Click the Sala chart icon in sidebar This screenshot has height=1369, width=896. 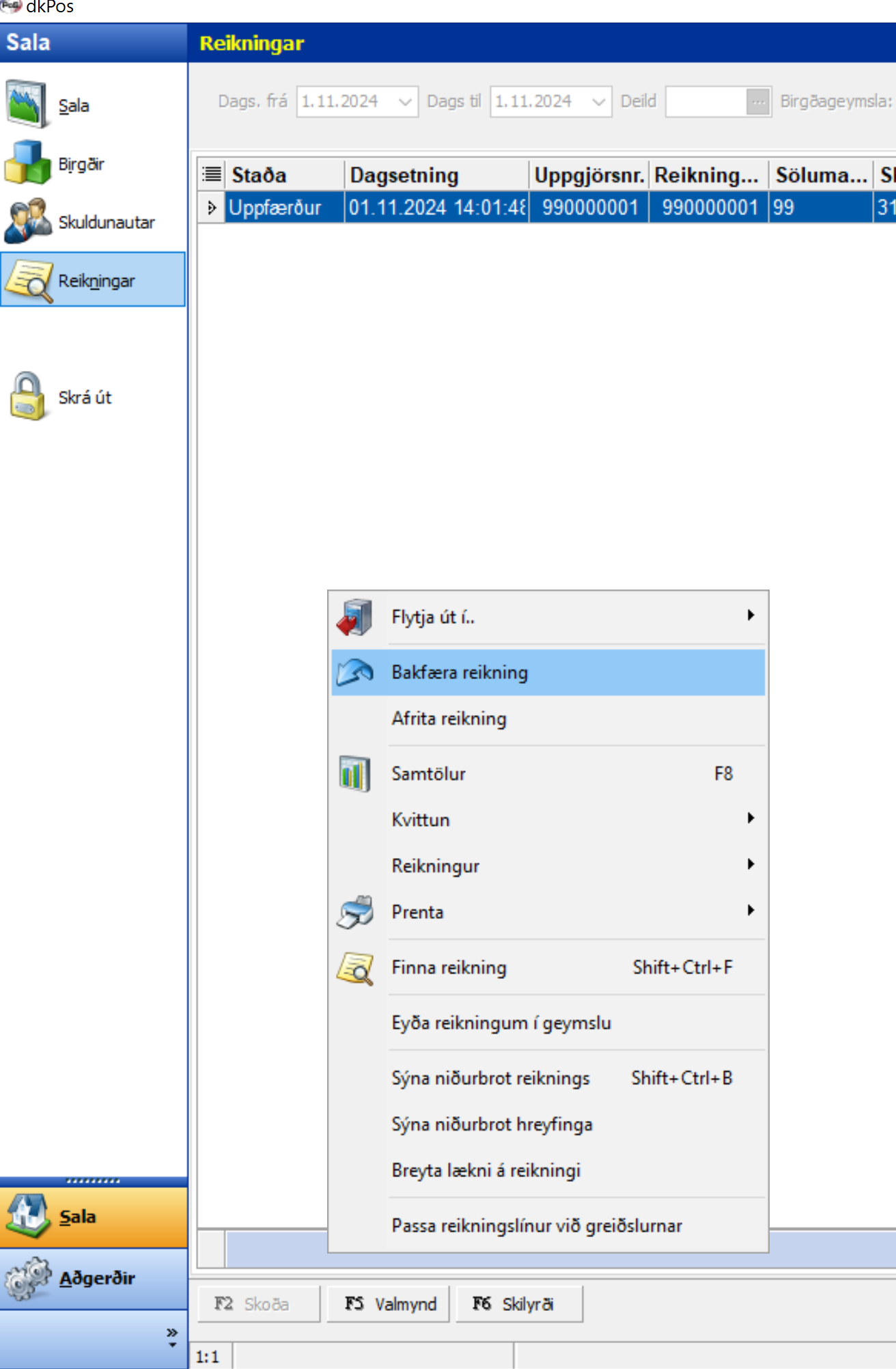pyautogui.click(x=27, y=105)
